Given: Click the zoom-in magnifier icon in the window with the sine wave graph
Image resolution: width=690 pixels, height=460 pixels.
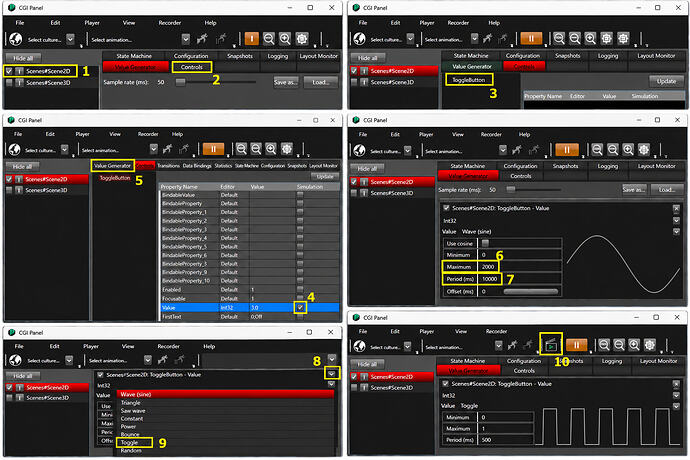Looking at the screenshot, I should [x=628, y=150].
